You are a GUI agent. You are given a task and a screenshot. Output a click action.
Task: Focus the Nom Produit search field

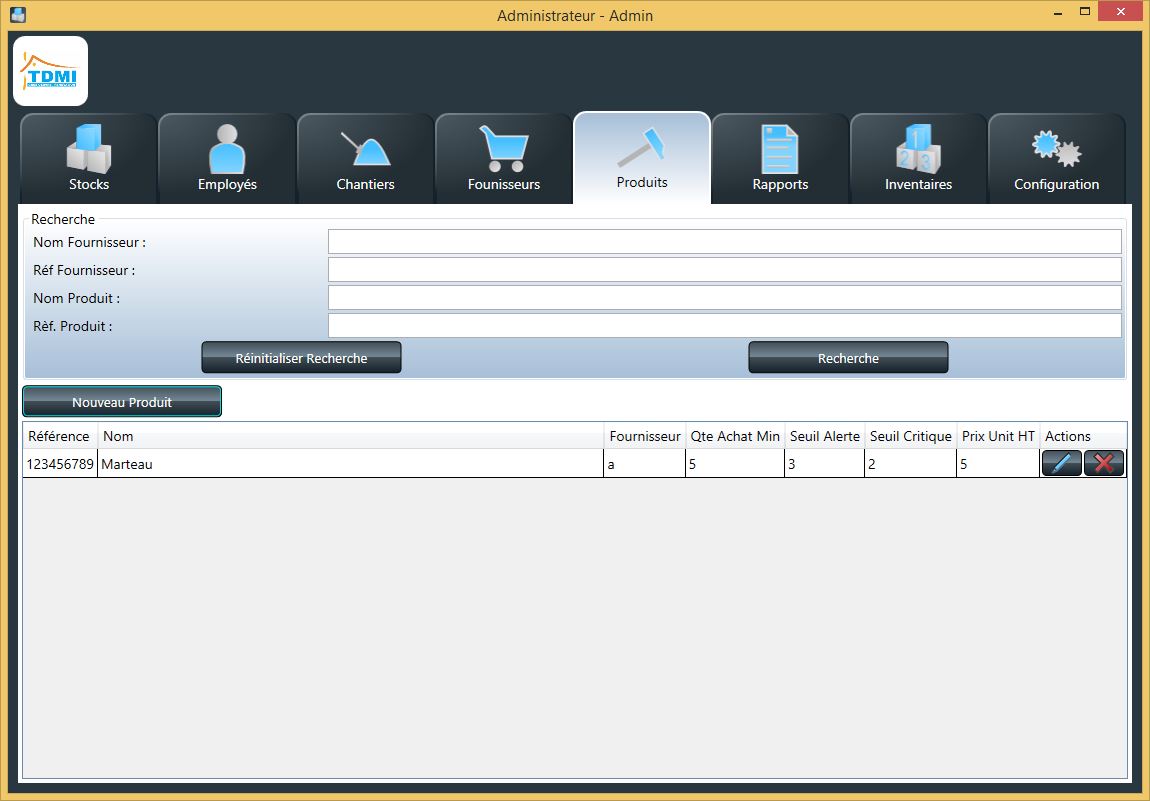(x=725, y=297)
